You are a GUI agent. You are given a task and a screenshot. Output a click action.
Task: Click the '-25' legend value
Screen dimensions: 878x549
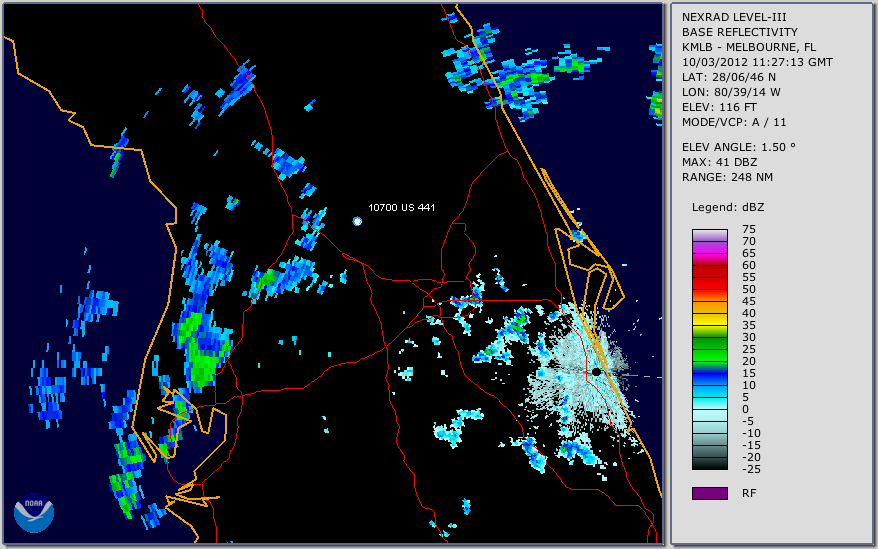749,469
